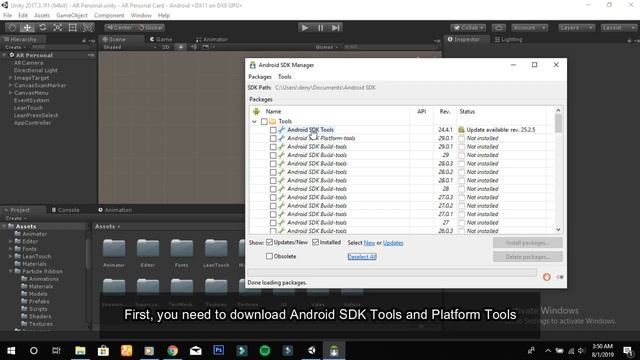The image size is (640, 360).
Task: Toggle scene lighting button in Scene view
Action: click(181, 47)
